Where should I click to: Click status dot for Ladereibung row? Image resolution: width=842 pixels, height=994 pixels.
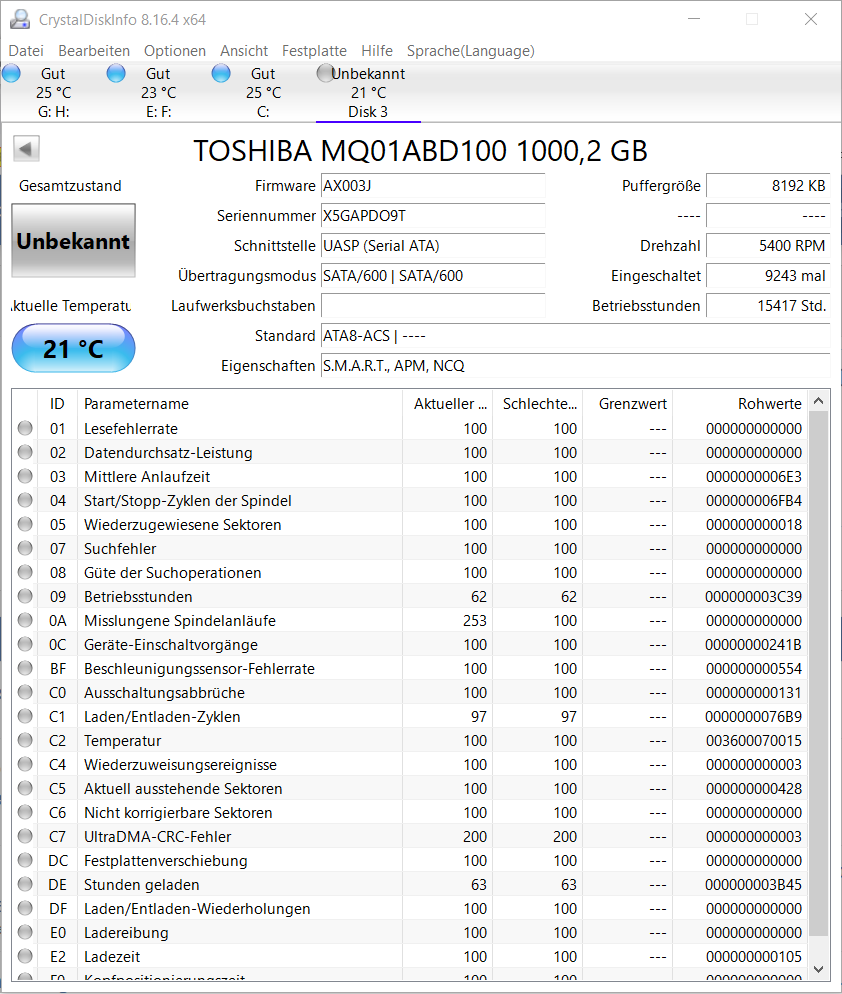25,932
